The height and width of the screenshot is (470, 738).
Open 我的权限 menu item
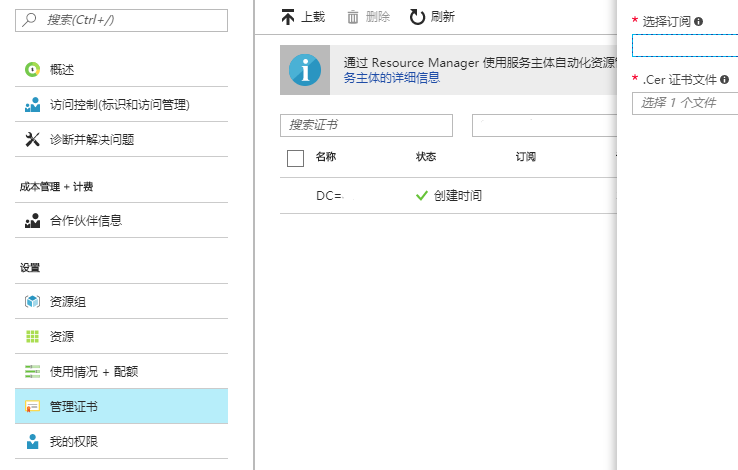tap(121, 441)
